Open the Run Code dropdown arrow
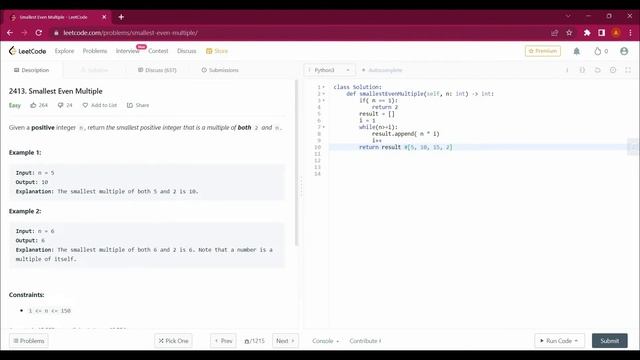 [576, 341]
